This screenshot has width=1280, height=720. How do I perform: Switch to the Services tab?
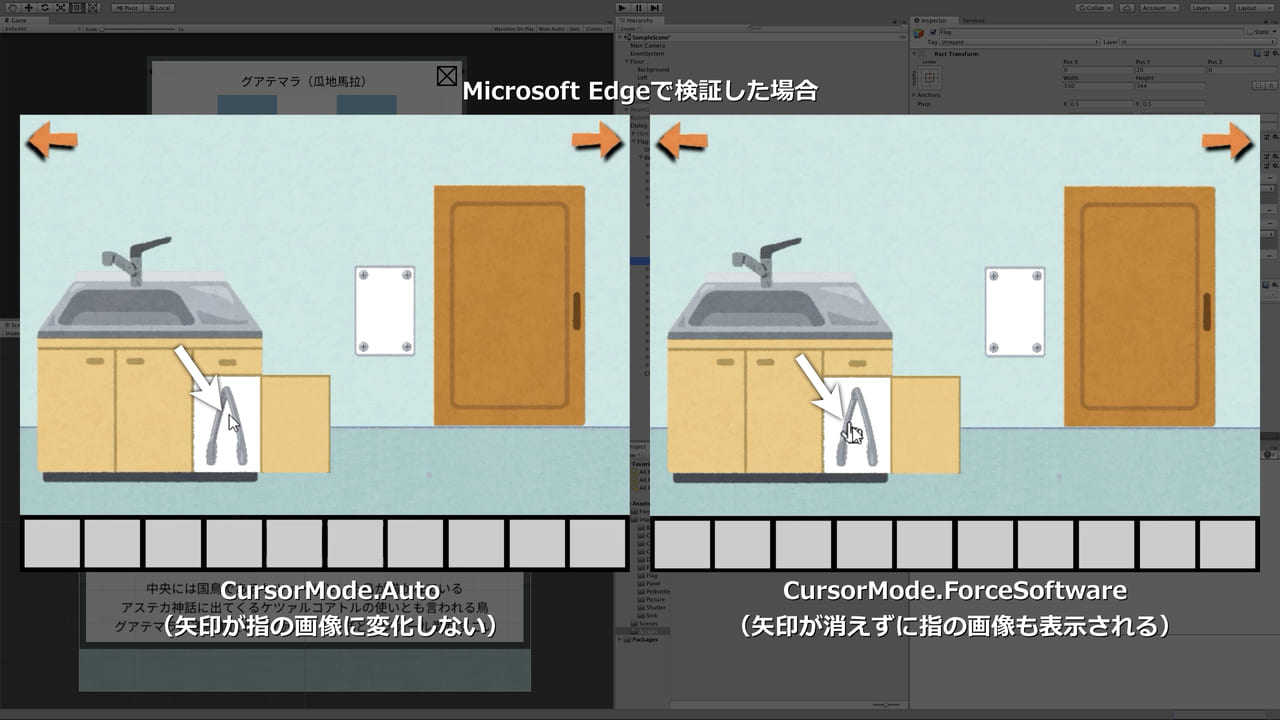click(x=973, y=20)
